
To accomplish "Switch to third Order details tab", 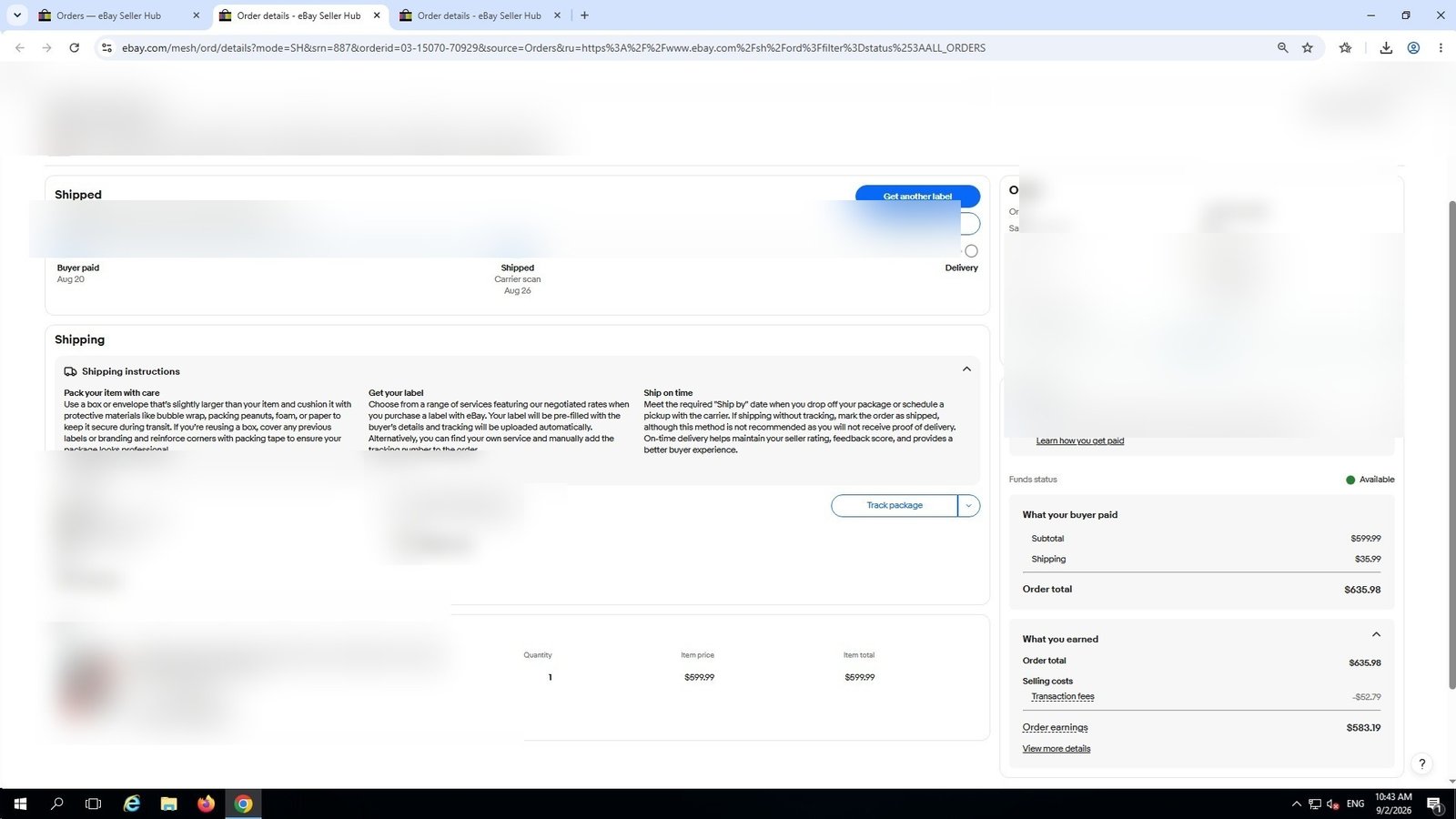I will (x=480, y=15).
